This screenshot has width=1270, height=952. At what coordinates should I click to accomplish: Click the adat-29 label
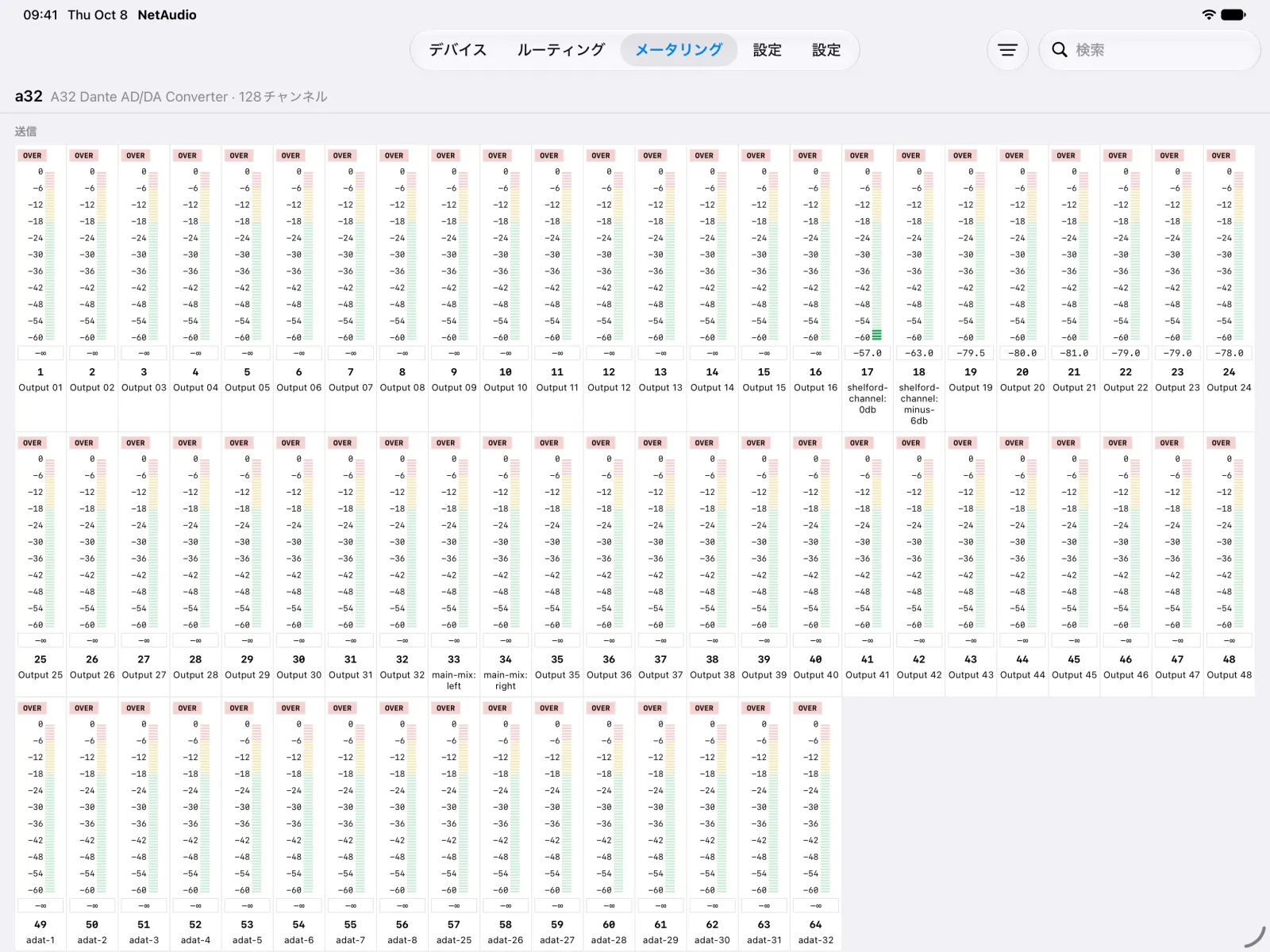coord(660,940)
